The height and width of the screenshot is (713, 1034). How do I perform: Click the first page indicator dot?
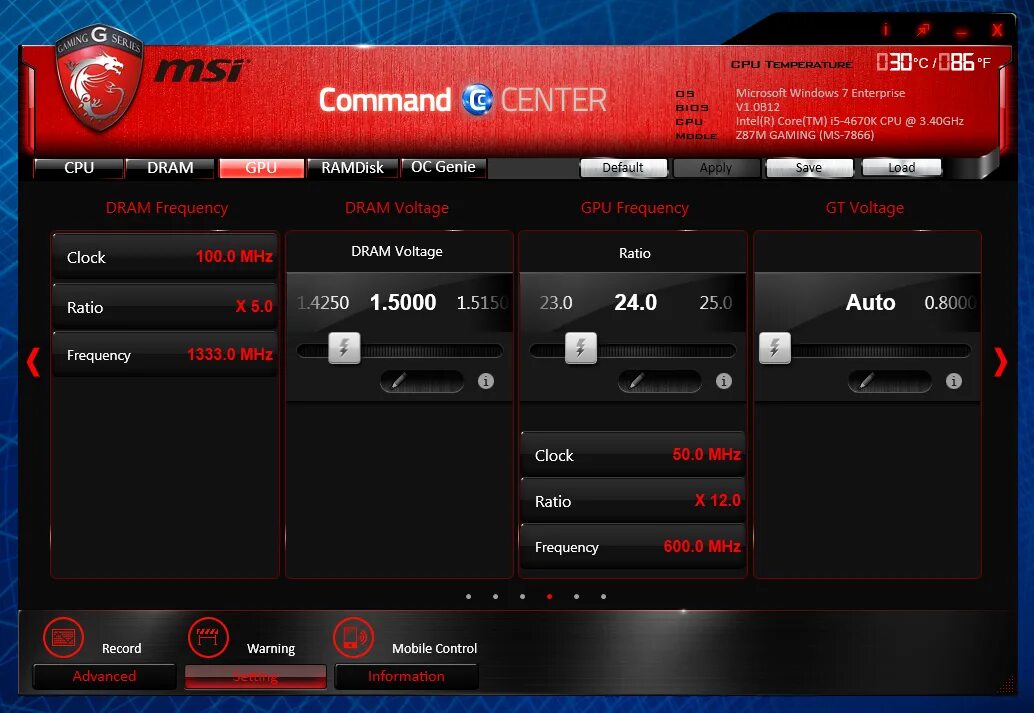point(468,597)
